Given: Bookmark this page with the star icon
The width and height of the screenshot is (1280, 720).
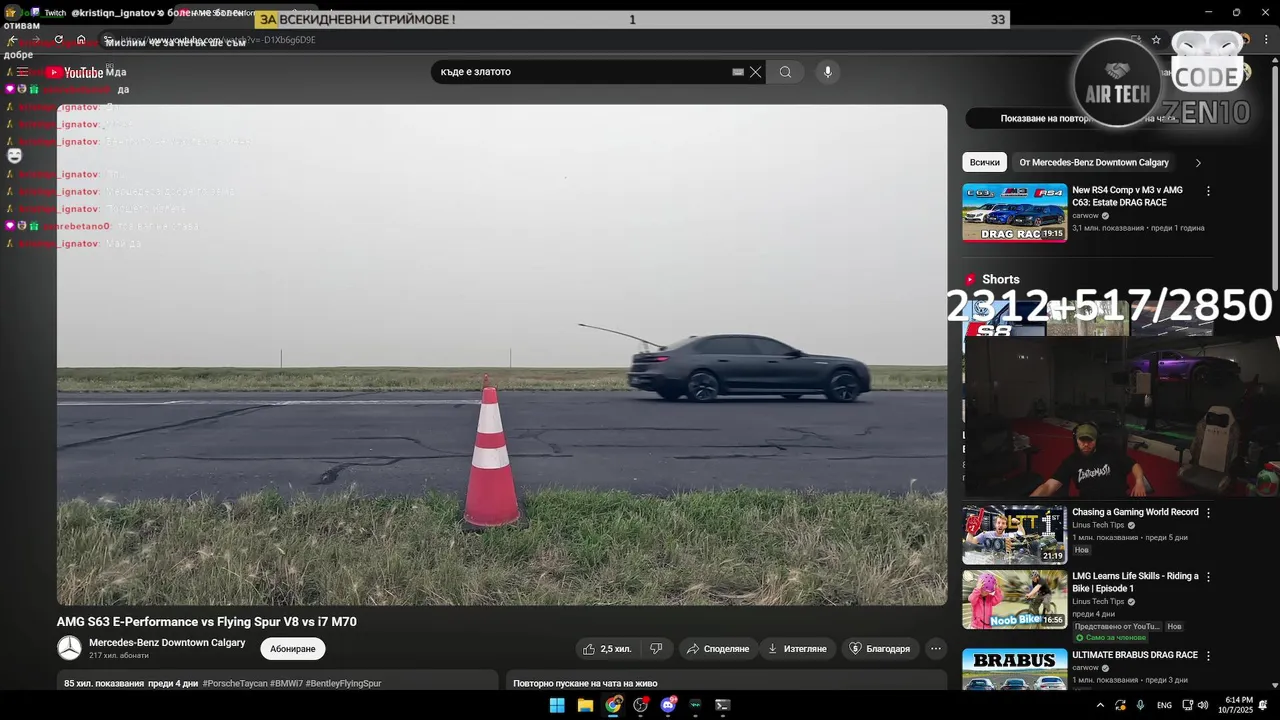Looking at the screenshot, I should [1156, 40].
